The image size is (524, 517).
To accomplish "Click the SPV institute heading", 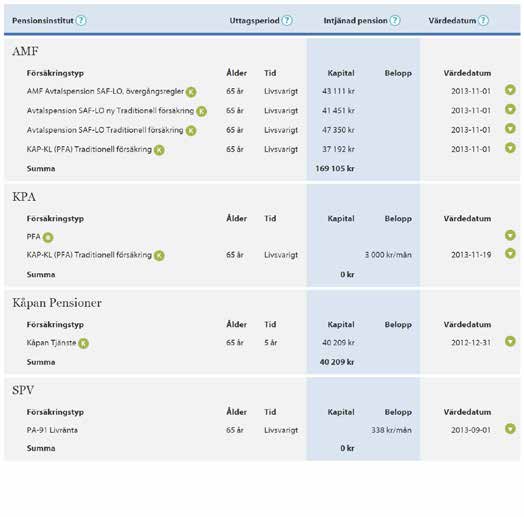I will [23, 390].
